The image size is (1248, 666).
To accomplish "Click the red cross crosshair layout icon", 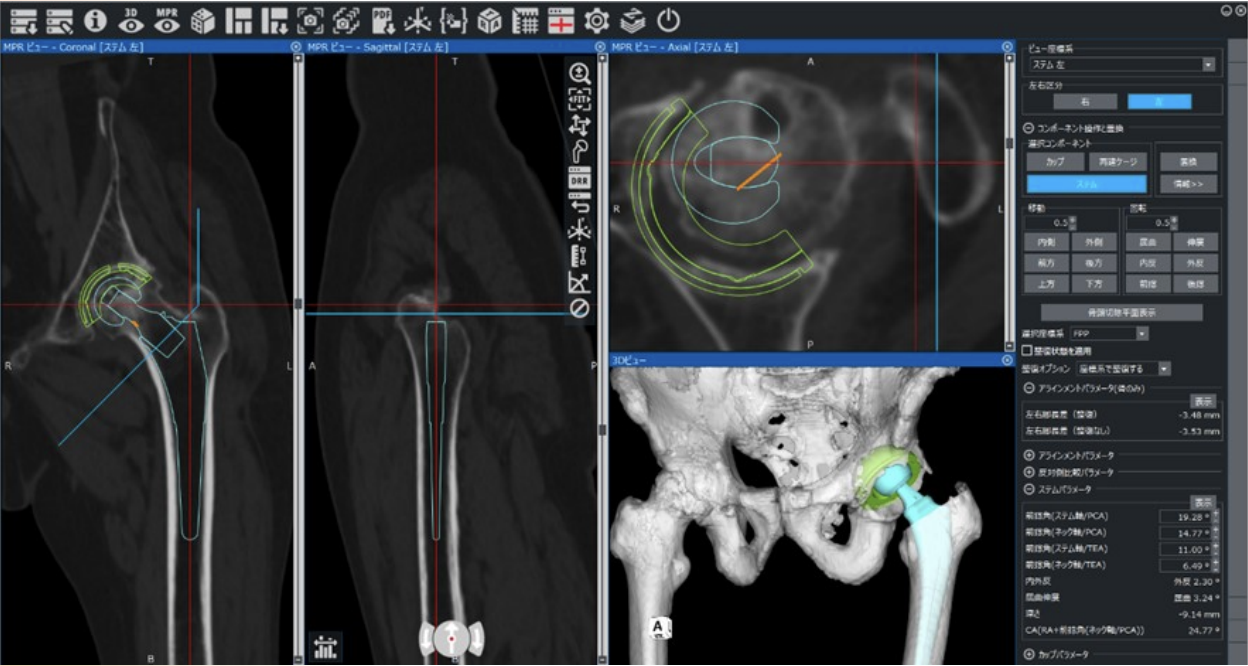I will coord(561,20).
